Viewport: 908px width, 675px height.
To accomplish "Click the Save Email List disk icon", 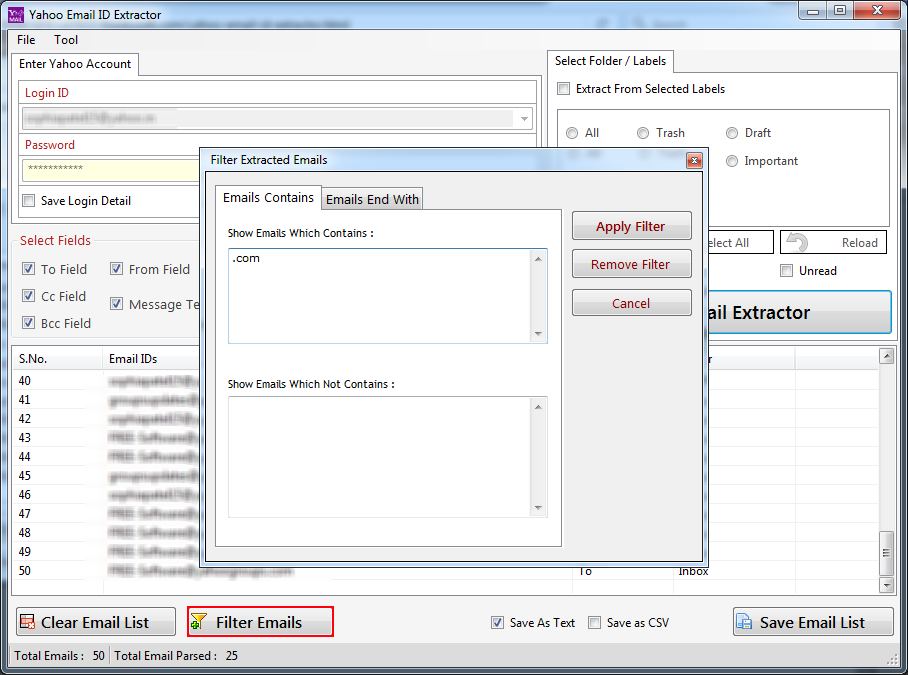I will click(744, 622).
